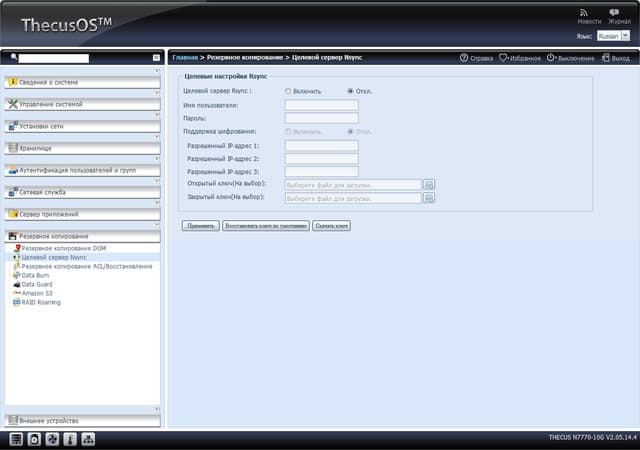Open RAID Roaming item
Viewport: 640px width, 450px height.
coord(41,302)
